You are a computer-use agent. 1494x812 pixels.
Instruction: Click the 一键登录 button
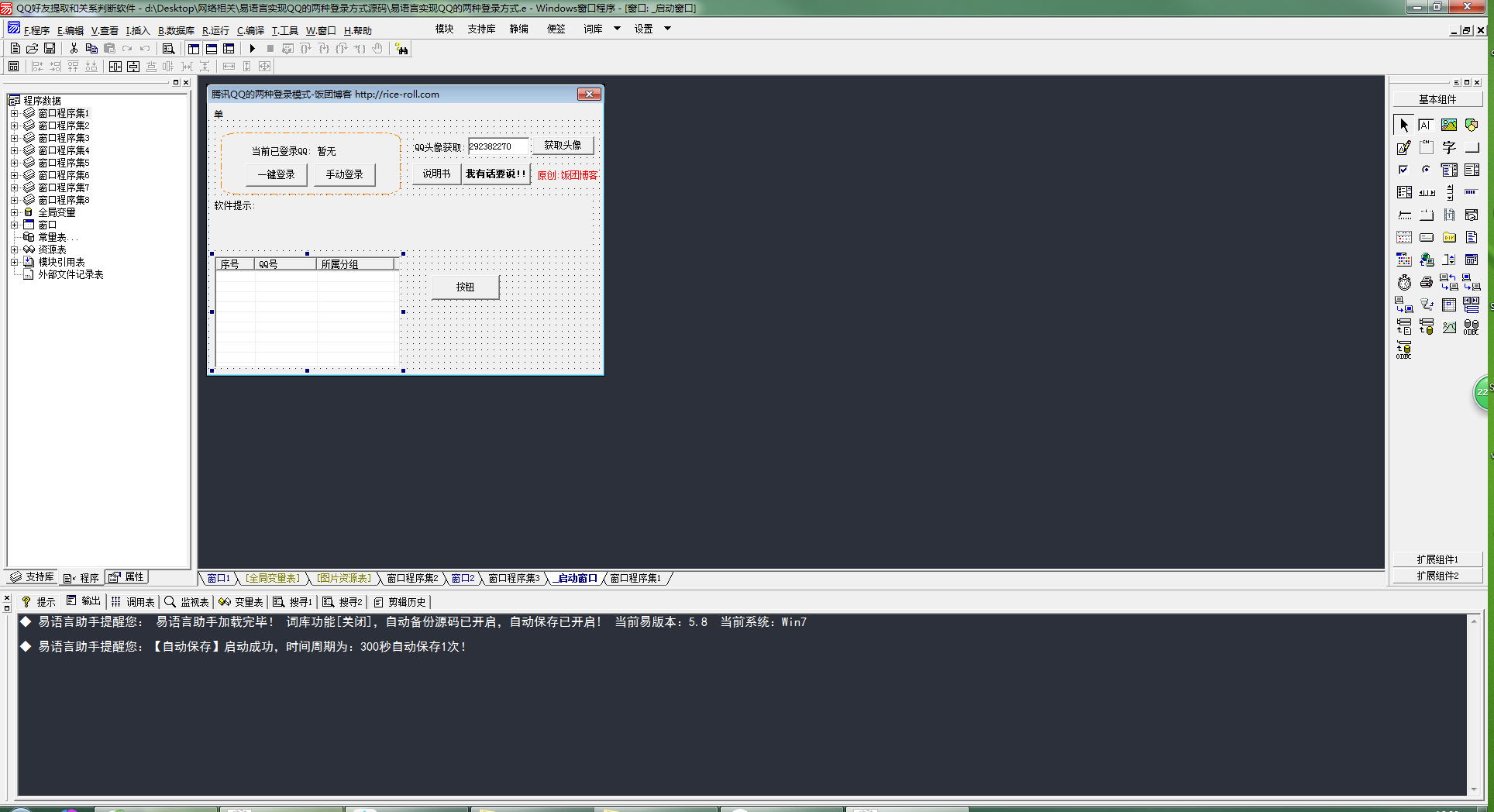click(277, 174)
